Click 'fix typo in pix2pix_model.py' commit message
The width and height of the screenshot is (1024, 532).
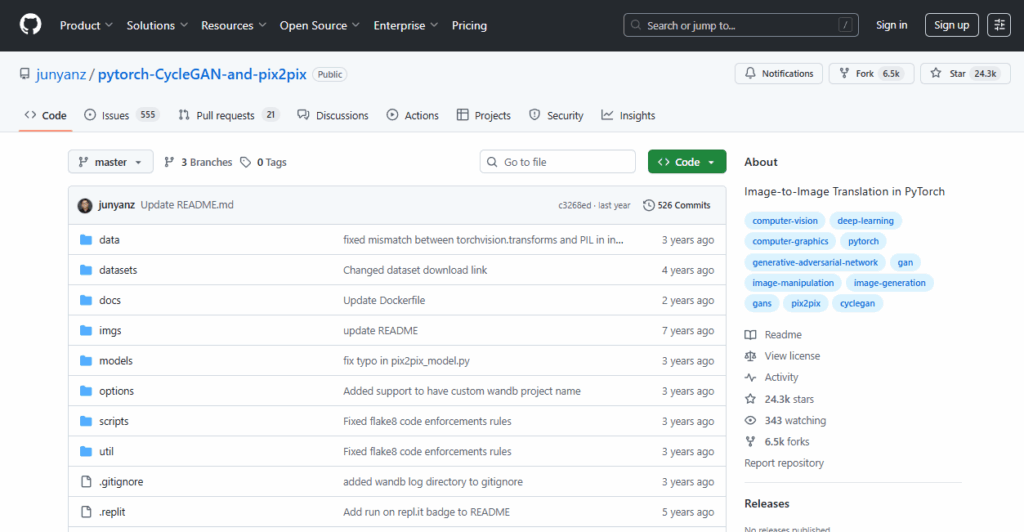[406, 360]
